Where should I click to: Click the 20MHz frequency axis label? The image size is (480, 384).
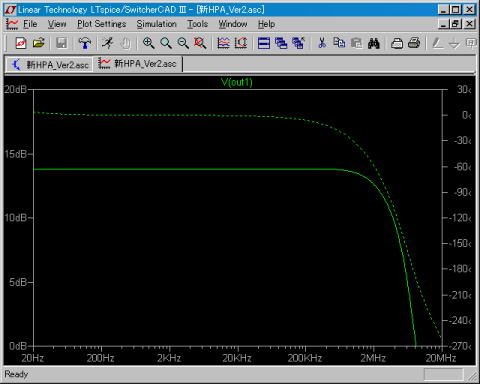[x=441, y=358]
